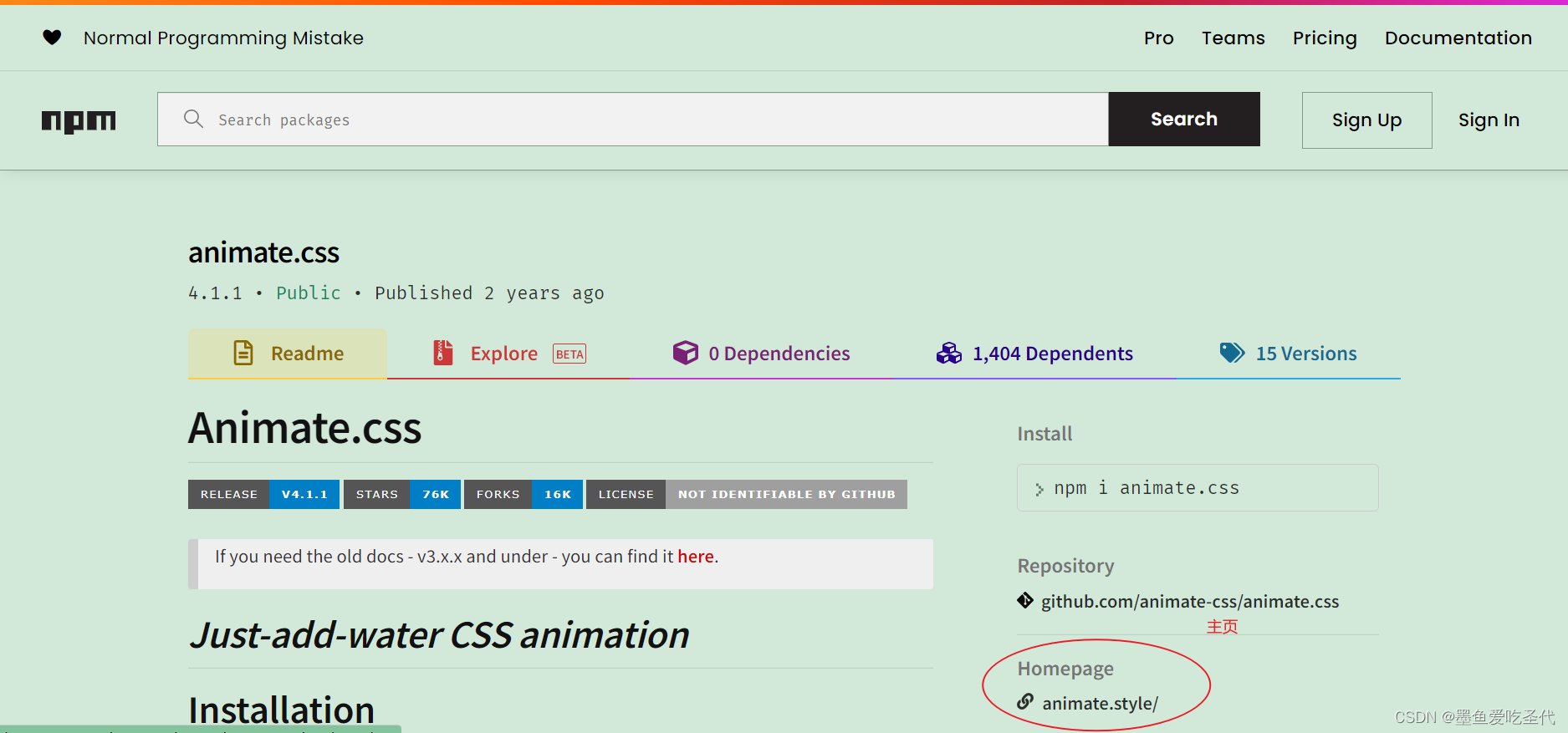Screen dimensions: 1568x733
Task: Click the 'Normal Programming Mistake' text
Action: click(223, 38)
